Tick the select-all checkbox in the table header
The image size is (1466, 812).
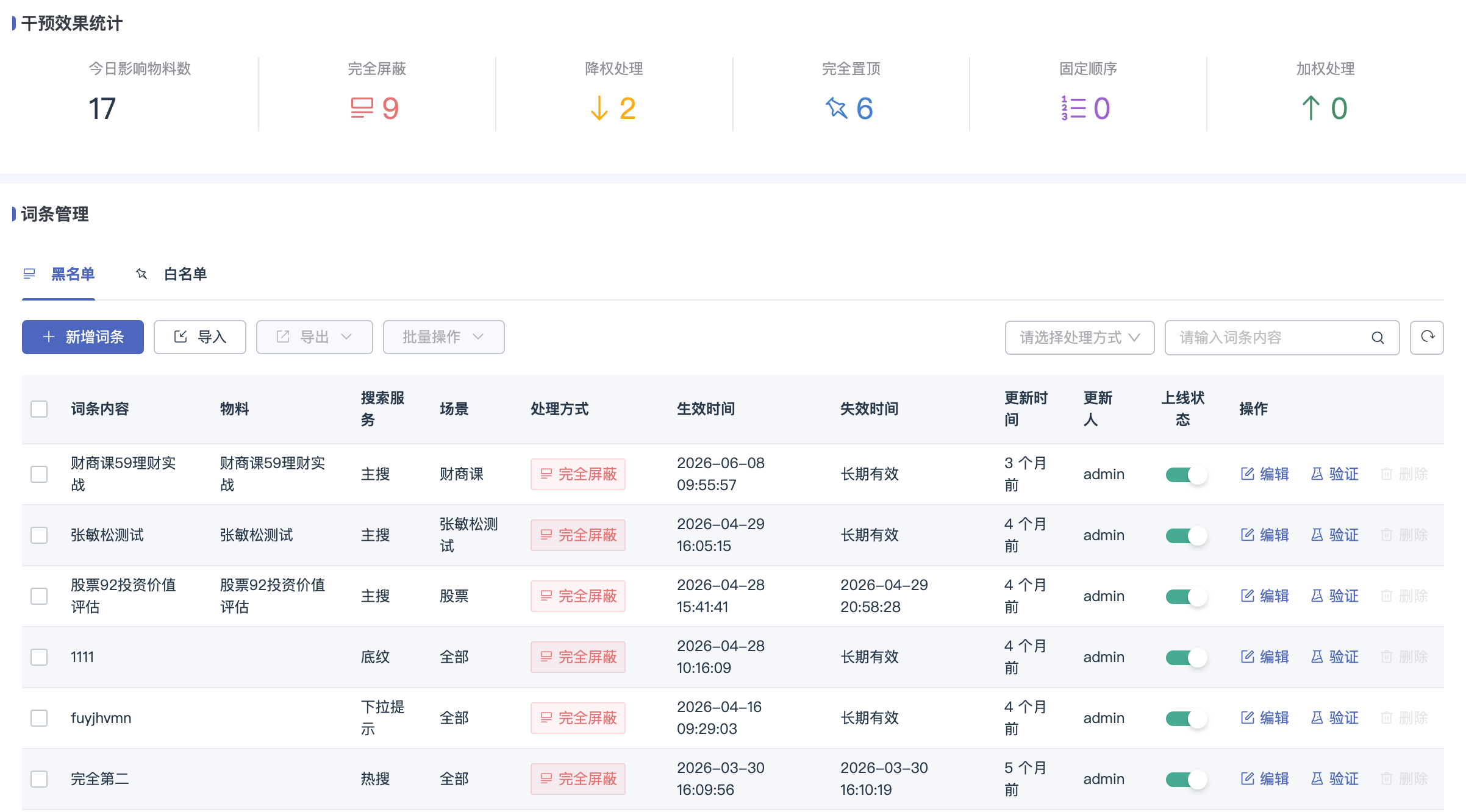click(39, 409)
